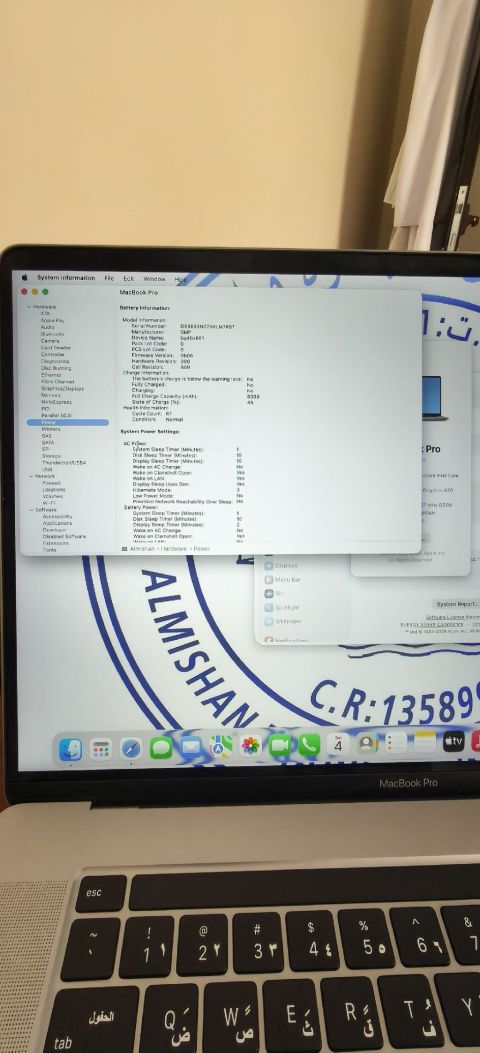The width and height of the screenshot is (480, 1053).
Task: Select Fibre Channel in the sidebar
Action: (x=57, y=381)
